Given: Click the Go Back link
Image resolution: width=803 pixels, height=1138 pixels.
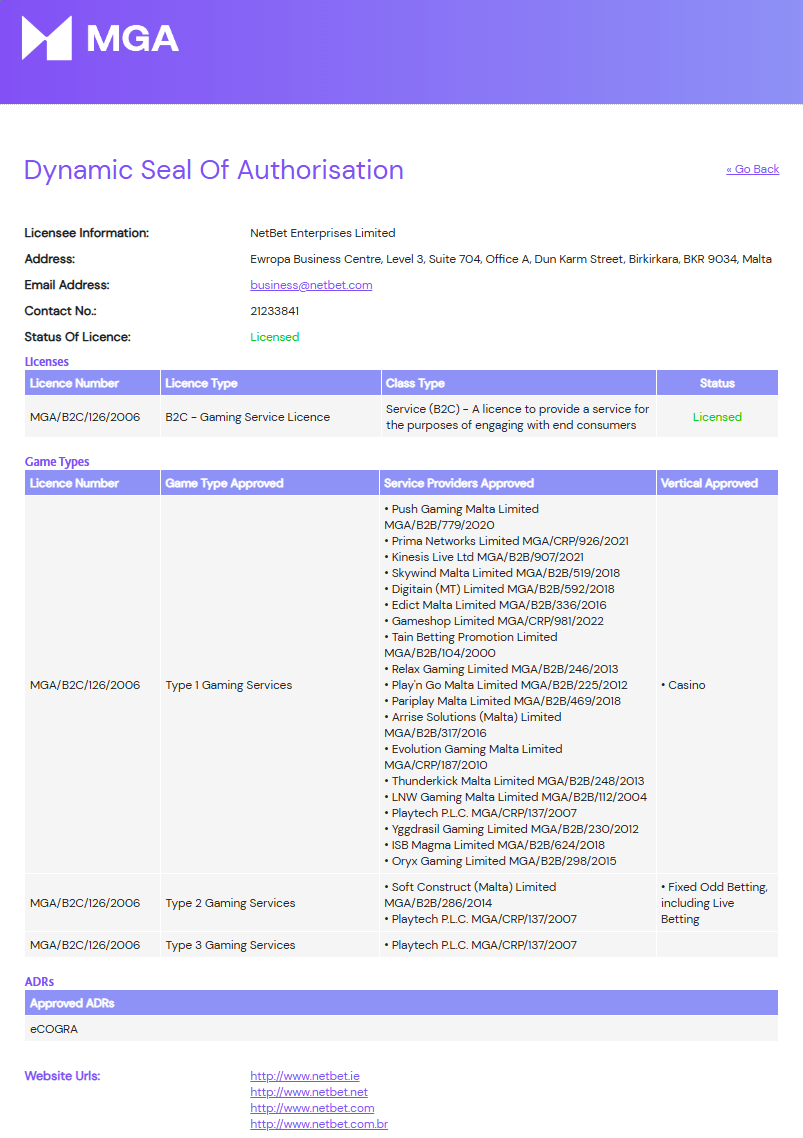Looking at the screenshot, I should click(x=752, y=169).
